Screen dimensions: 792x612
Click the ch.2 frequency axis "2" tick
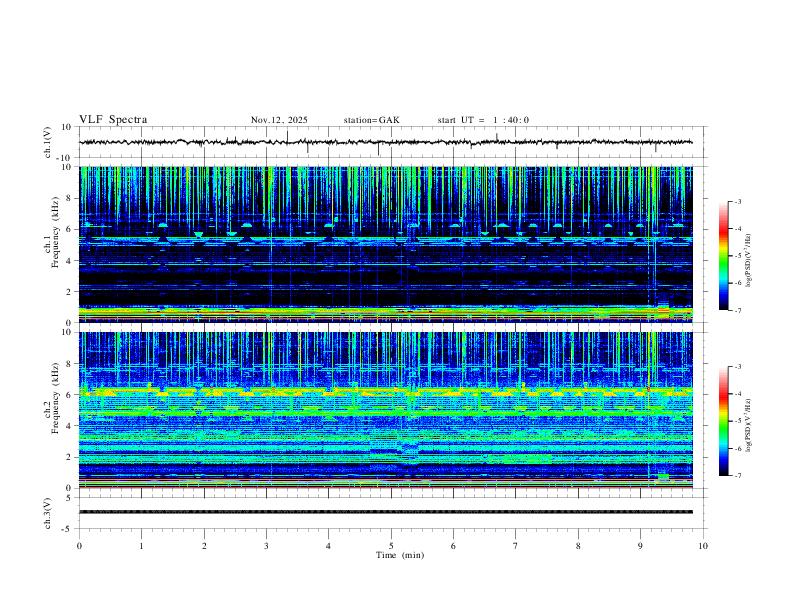point(69,457)
